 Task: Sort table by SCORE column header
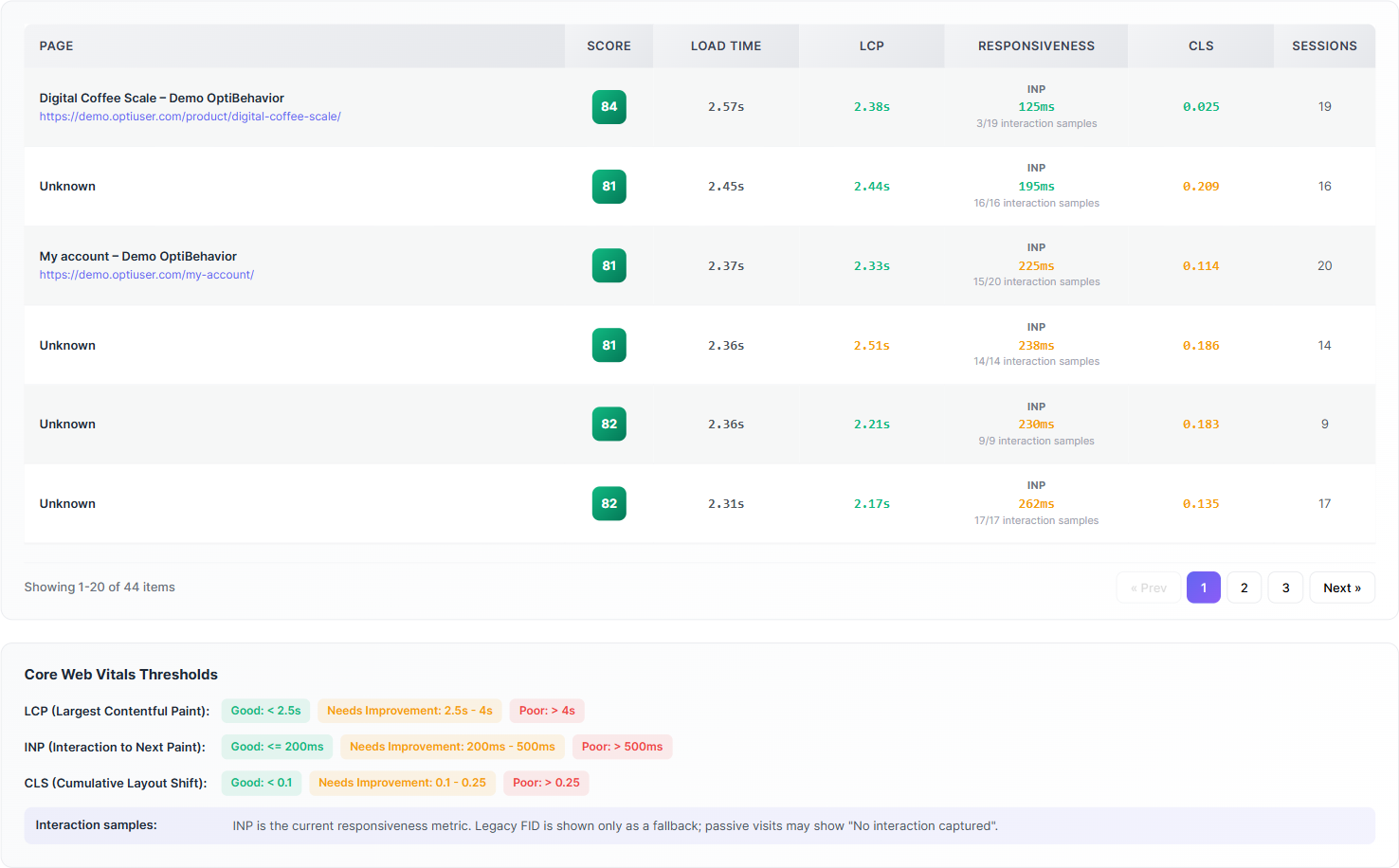pos(609,45)
